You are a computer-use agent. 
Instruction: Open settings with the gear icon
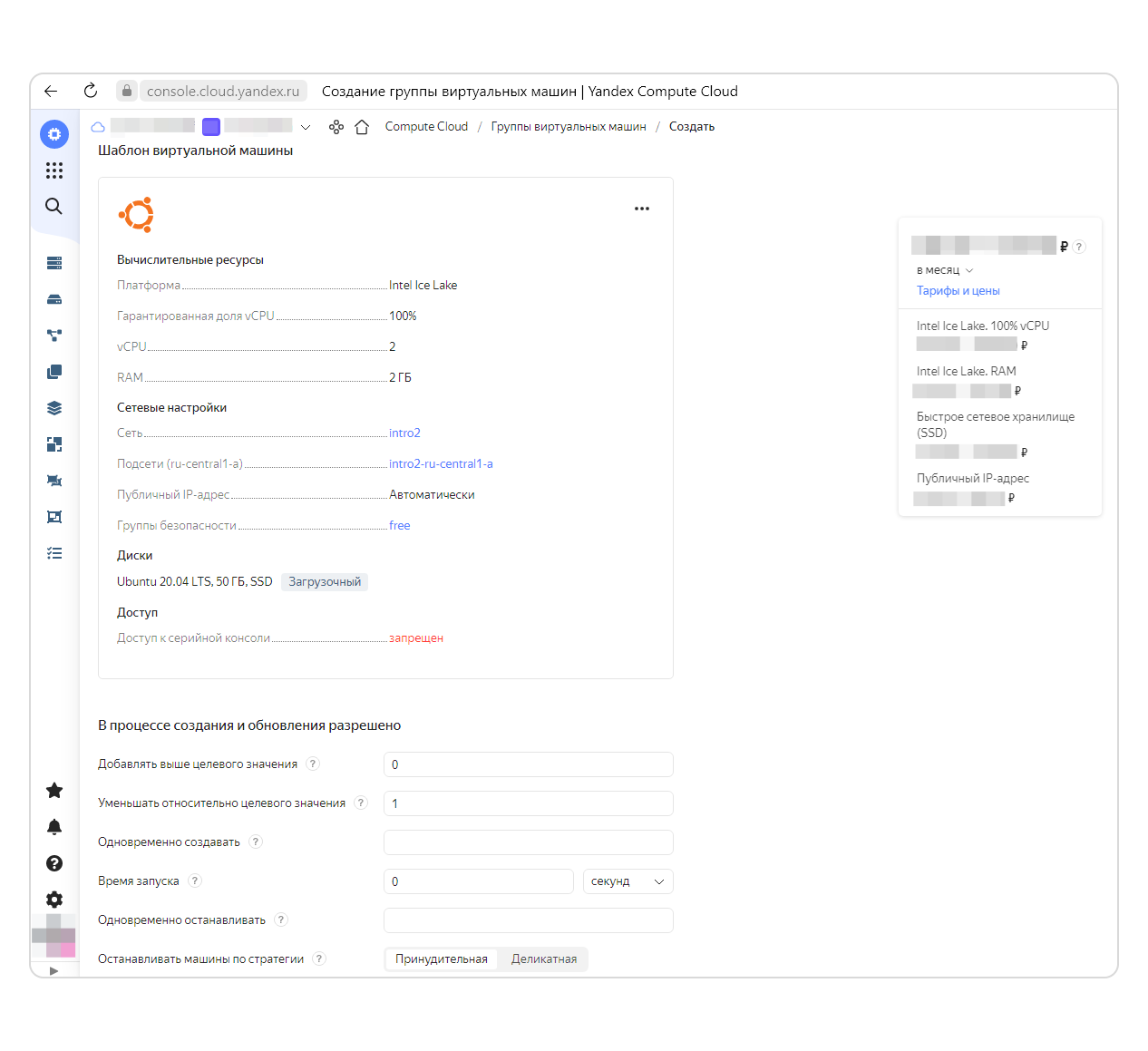54,900
